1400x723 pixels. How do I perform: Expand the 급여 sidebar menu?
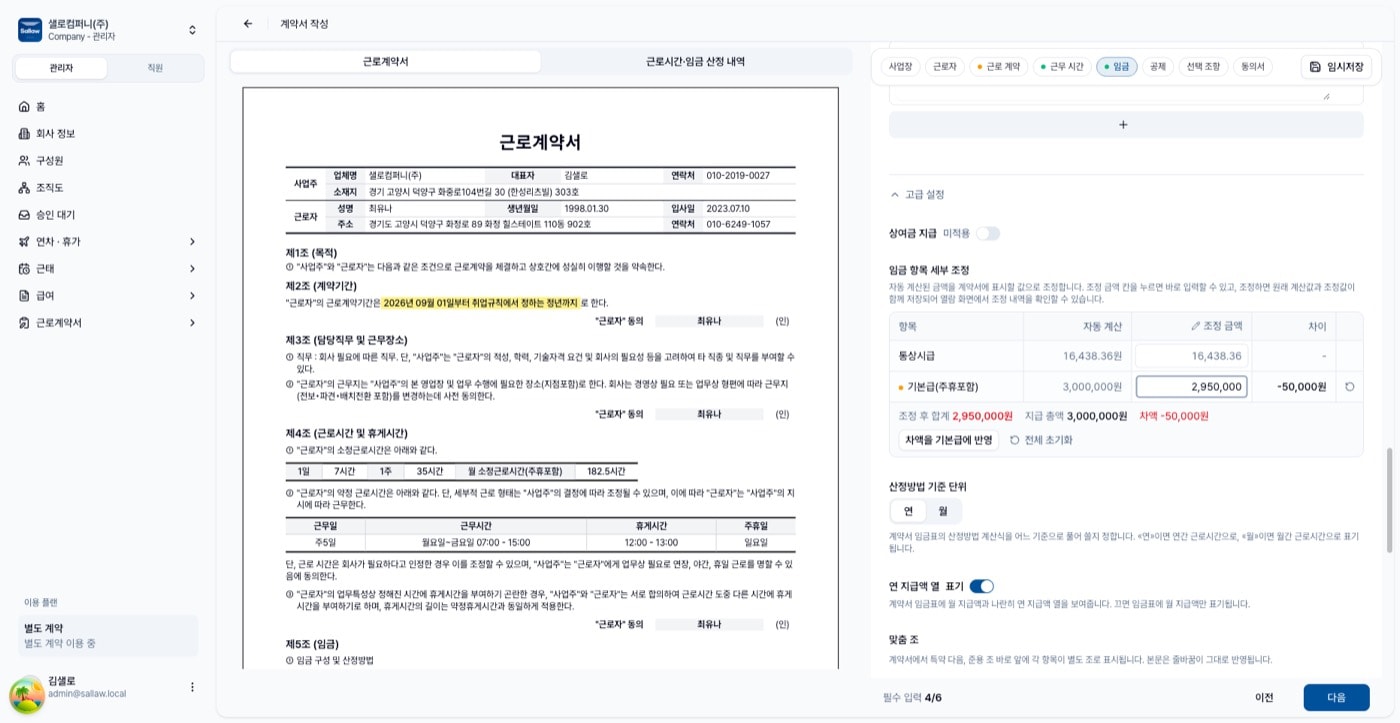click(x=109, y=295)
